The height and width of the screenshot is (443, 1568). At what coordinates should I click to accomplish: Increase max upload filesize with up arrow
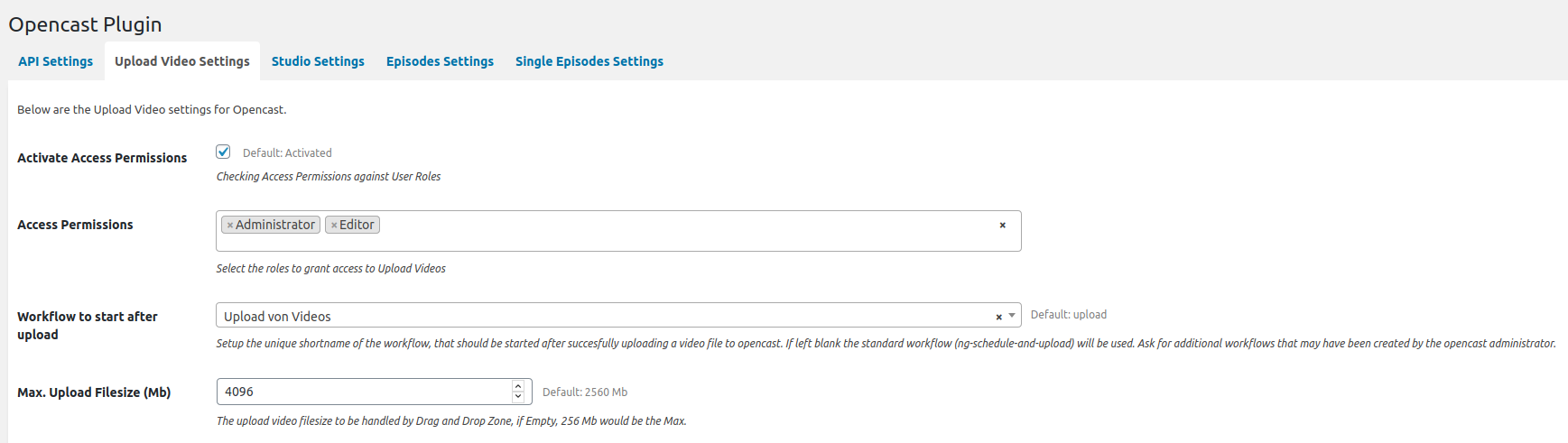pos(518,386)
